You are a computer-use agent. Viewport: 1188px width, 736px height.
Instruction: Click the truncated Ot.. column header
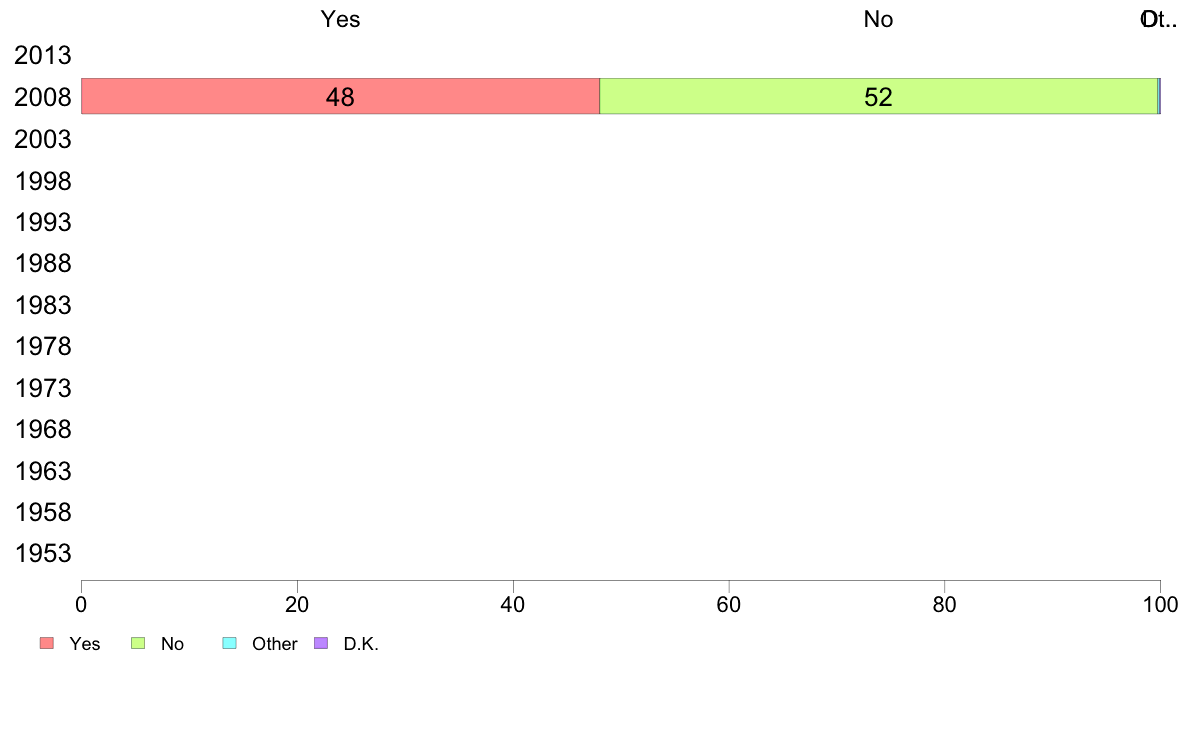[1159, 19]
